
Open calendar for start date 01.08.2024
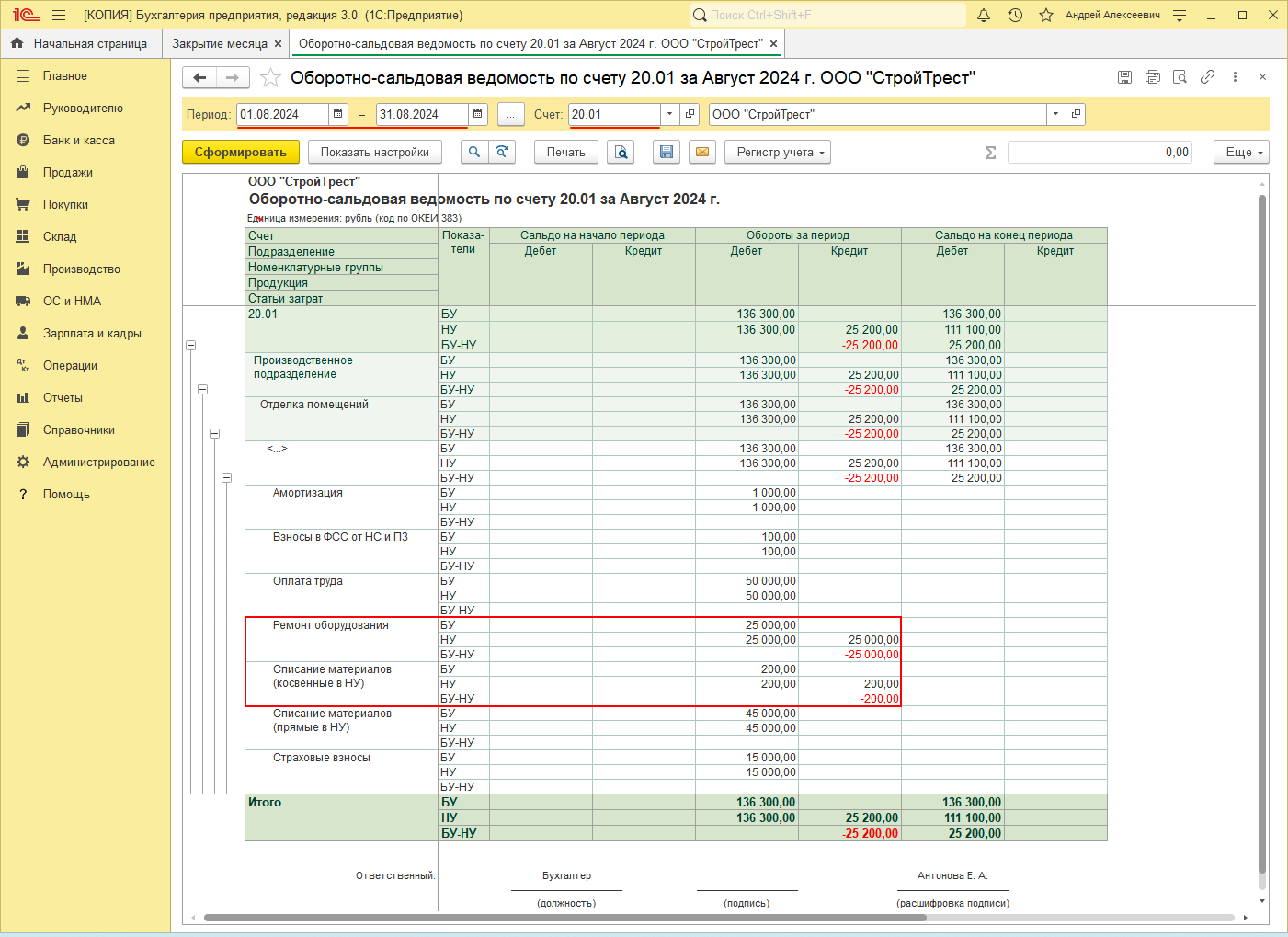[338, 114]
